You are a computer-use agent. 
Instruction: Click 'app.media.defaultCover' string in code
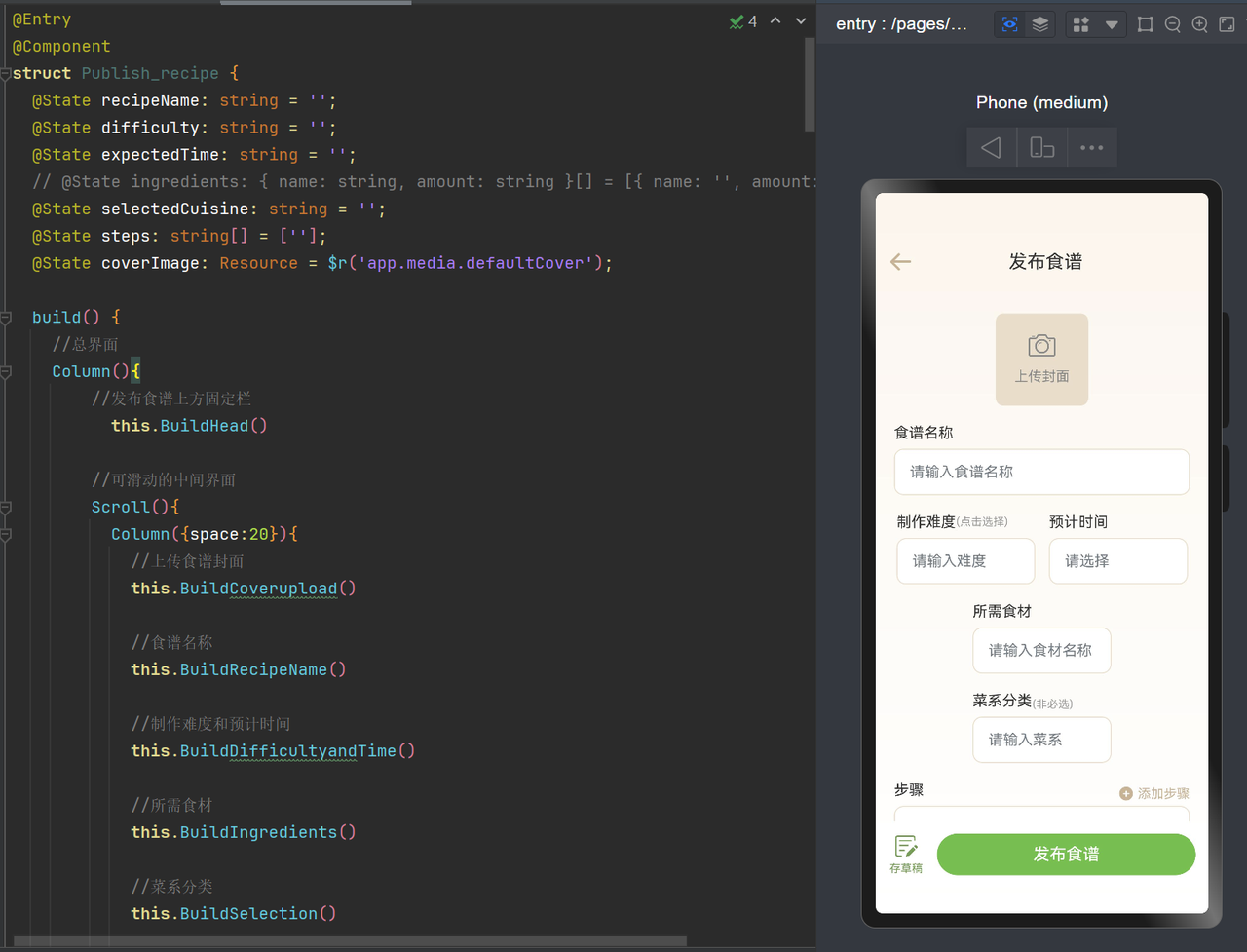[x=475, y=263]
